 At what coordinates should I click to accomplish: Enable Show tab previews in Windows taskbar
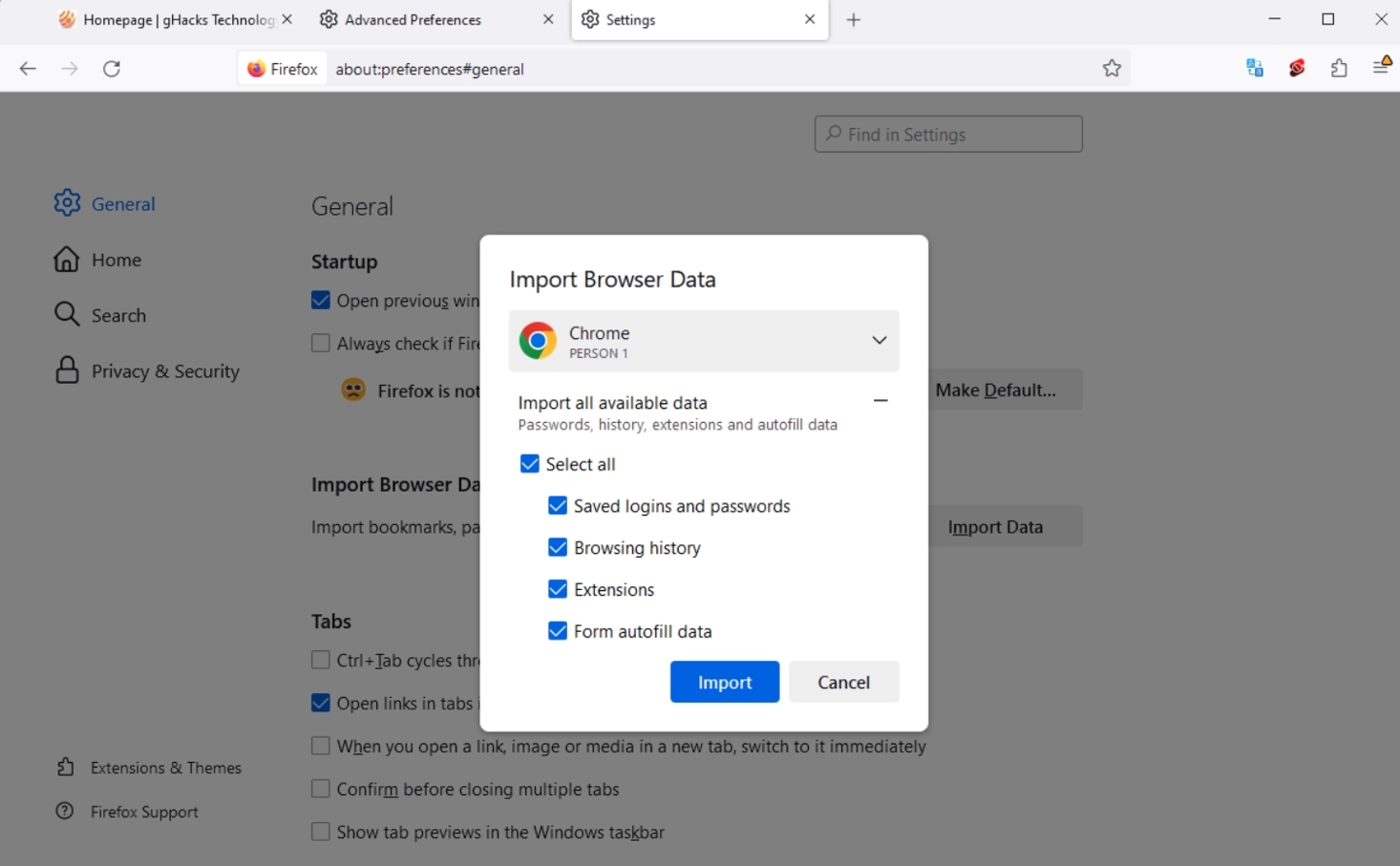pyautogui.click(x=321, y=831)
